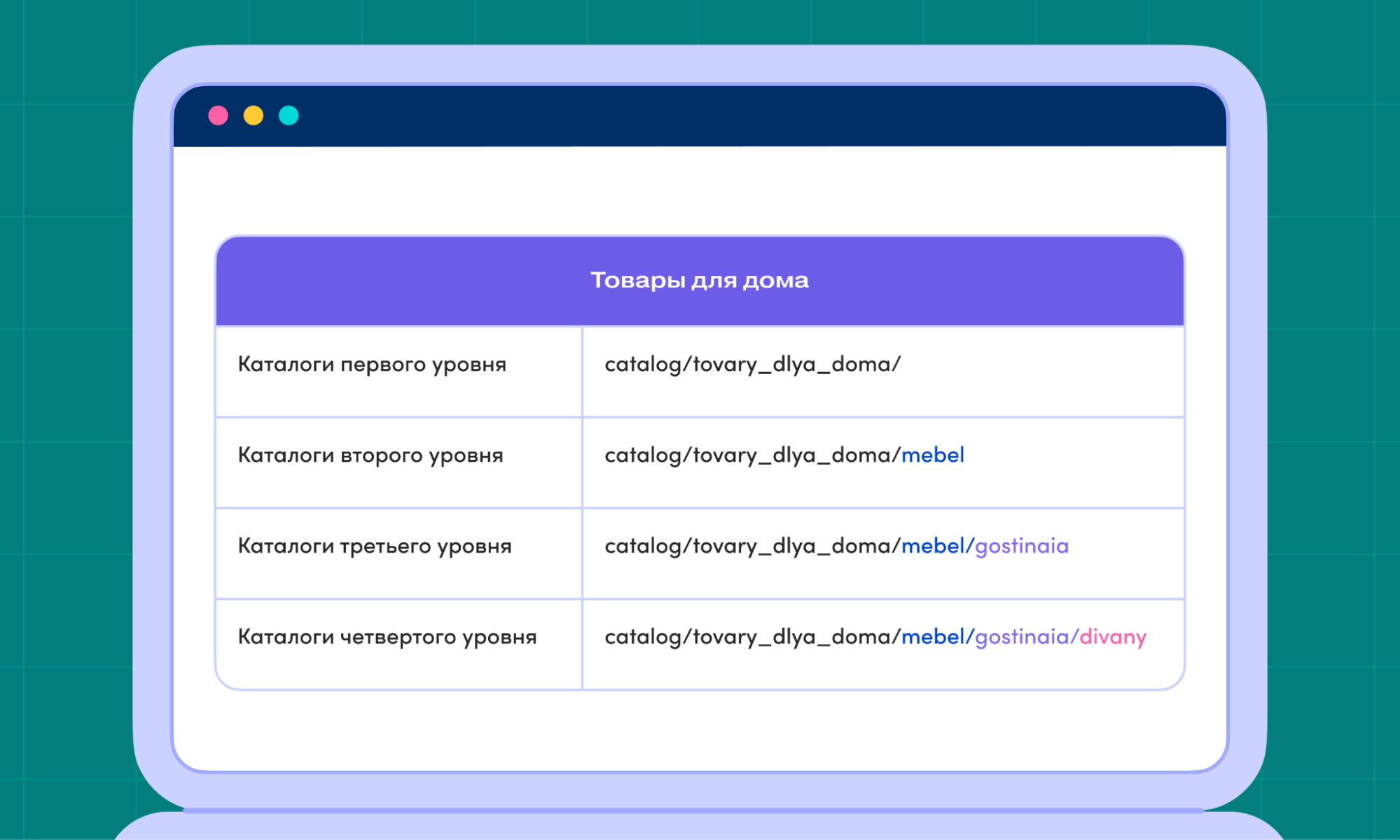Select the "Каталоги четвертого уровня" cell

387,637
